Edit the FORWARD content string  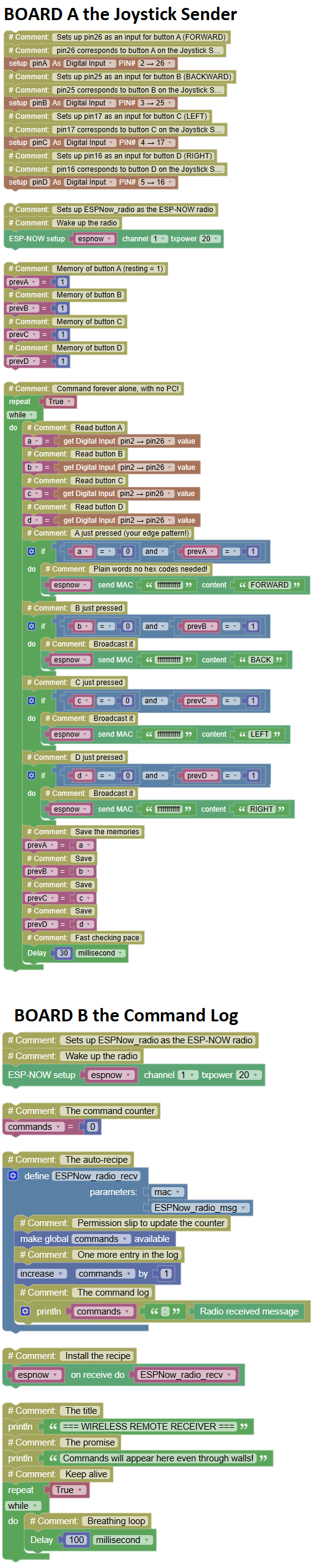click(269, 585)
